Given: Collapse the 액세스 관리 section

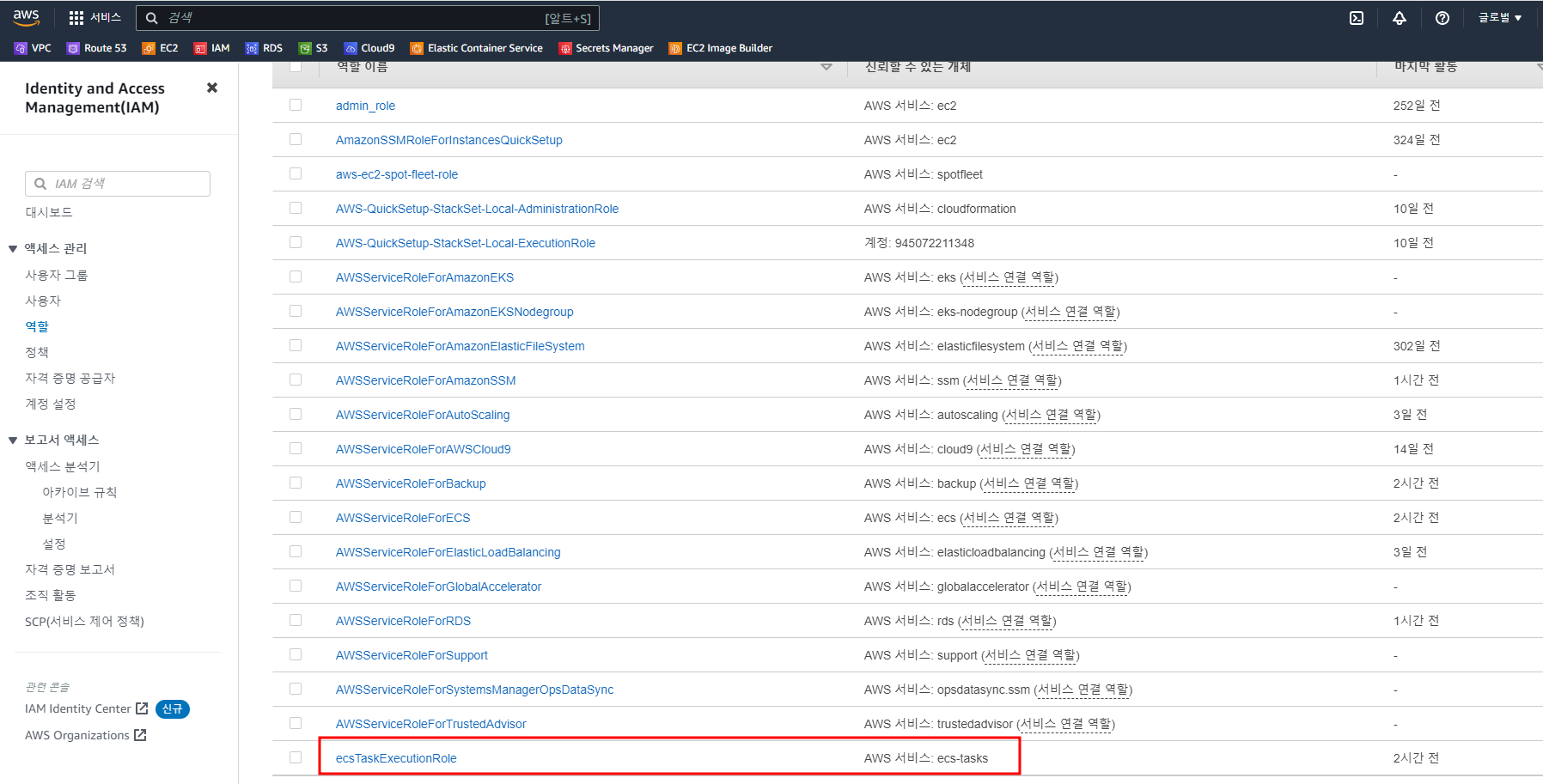Looking at the screenshot, I should pyautogui.click(x=13, y=249).
